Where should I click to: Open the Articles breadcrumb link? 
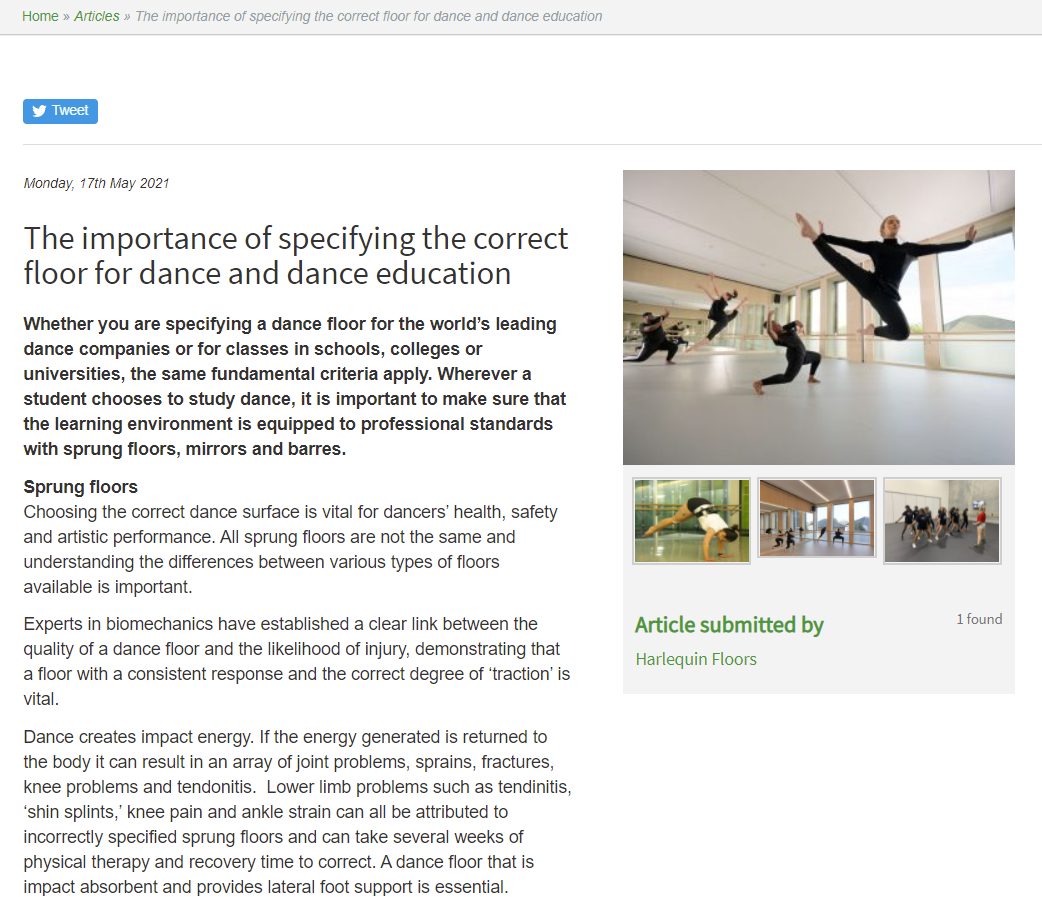pos(97,16)
